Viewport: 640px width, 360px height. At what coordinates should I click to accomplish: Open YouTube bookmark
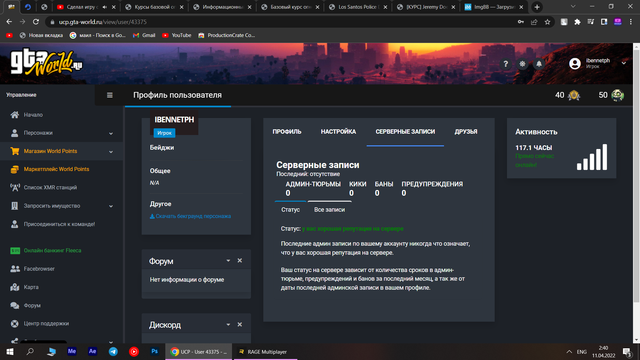[x=177, y=36]
